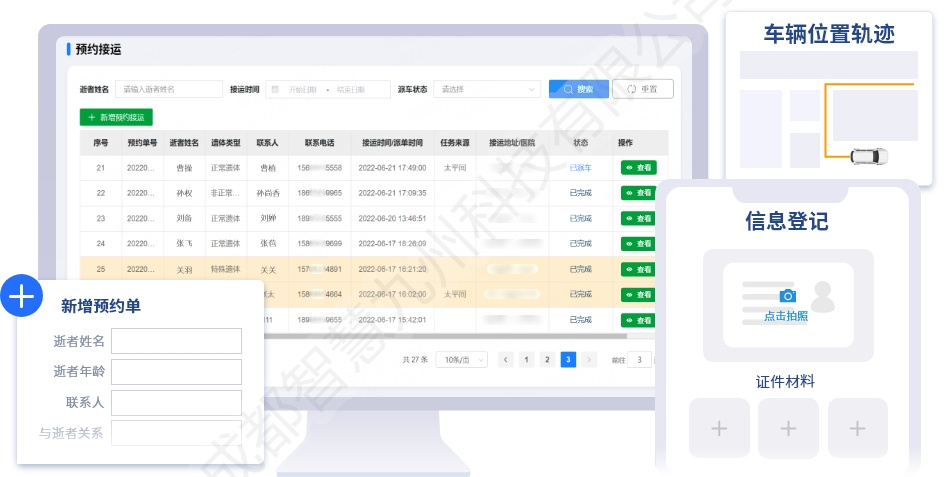Click the blue plus circle icon
The height and width of the screenshot is (477, 950).
tap(22, 296)
